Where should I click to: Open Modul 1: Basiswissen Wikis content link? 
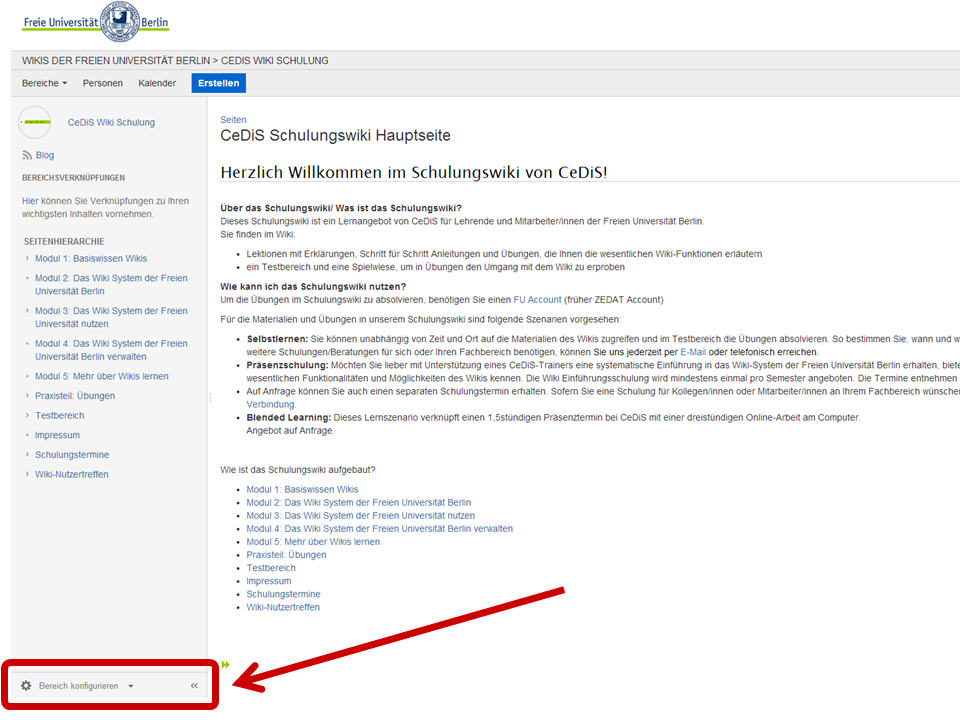coord(302,489)
